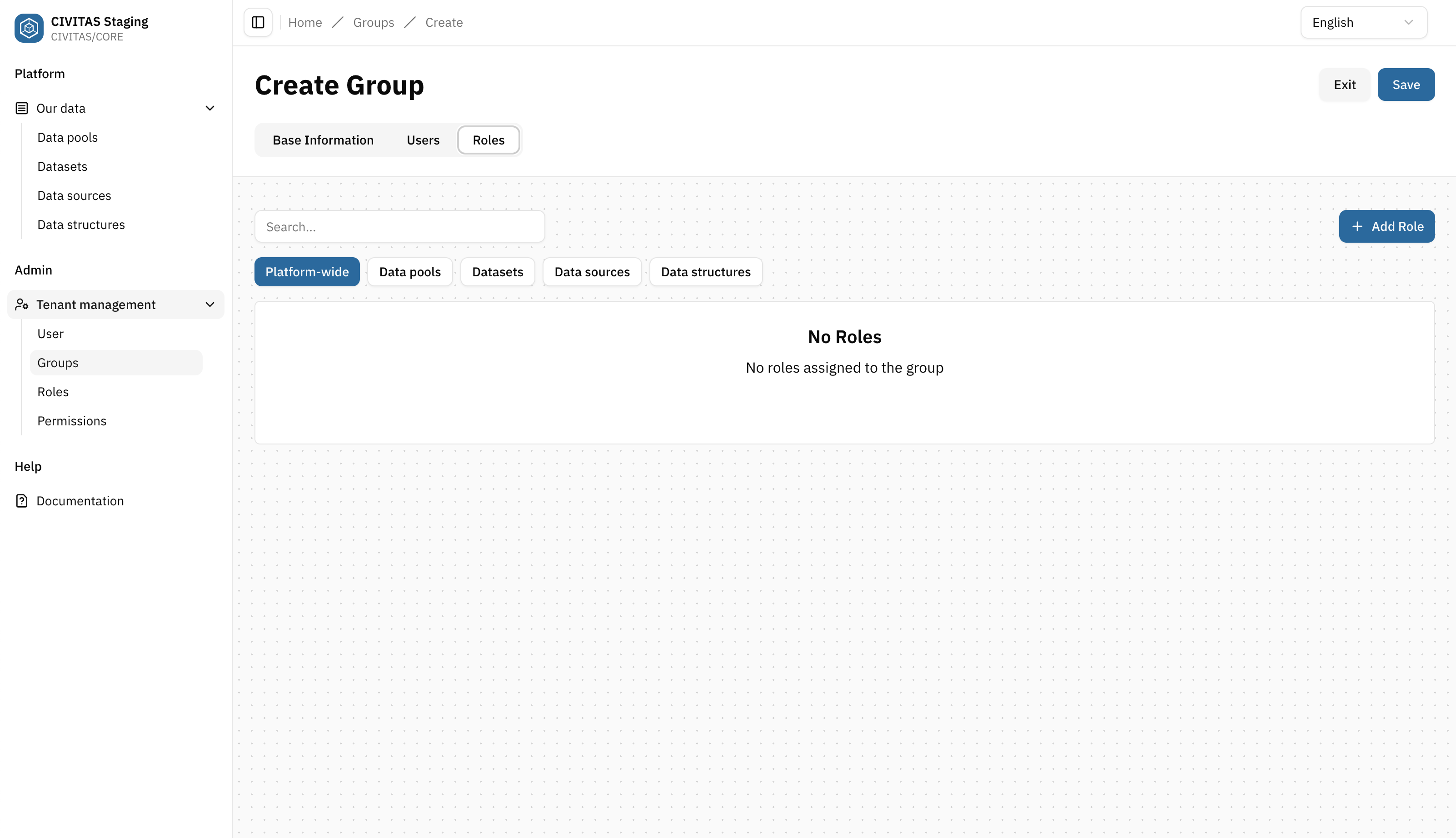Click the Tenant management menu label
Image resolution: width=1456 pixels, height=838 pixels.
pos(96,304)
